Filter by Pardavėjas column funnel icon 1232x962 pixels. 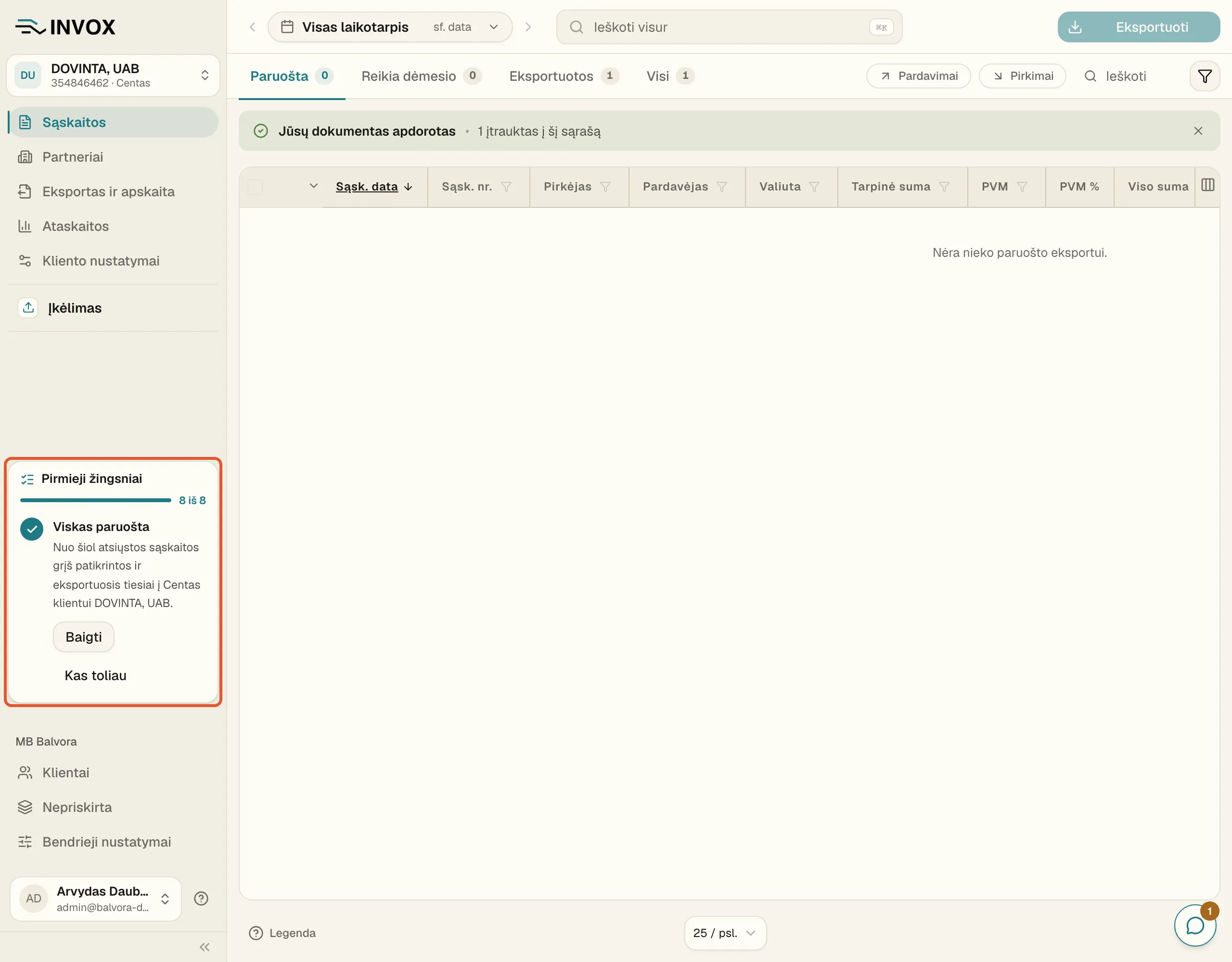(721, 187)
